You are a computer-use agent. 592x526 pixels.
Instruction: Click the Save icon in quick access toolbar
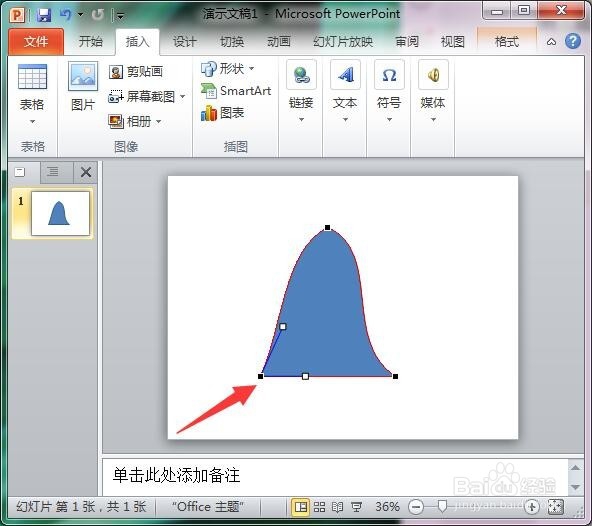[x=44, y=15]
